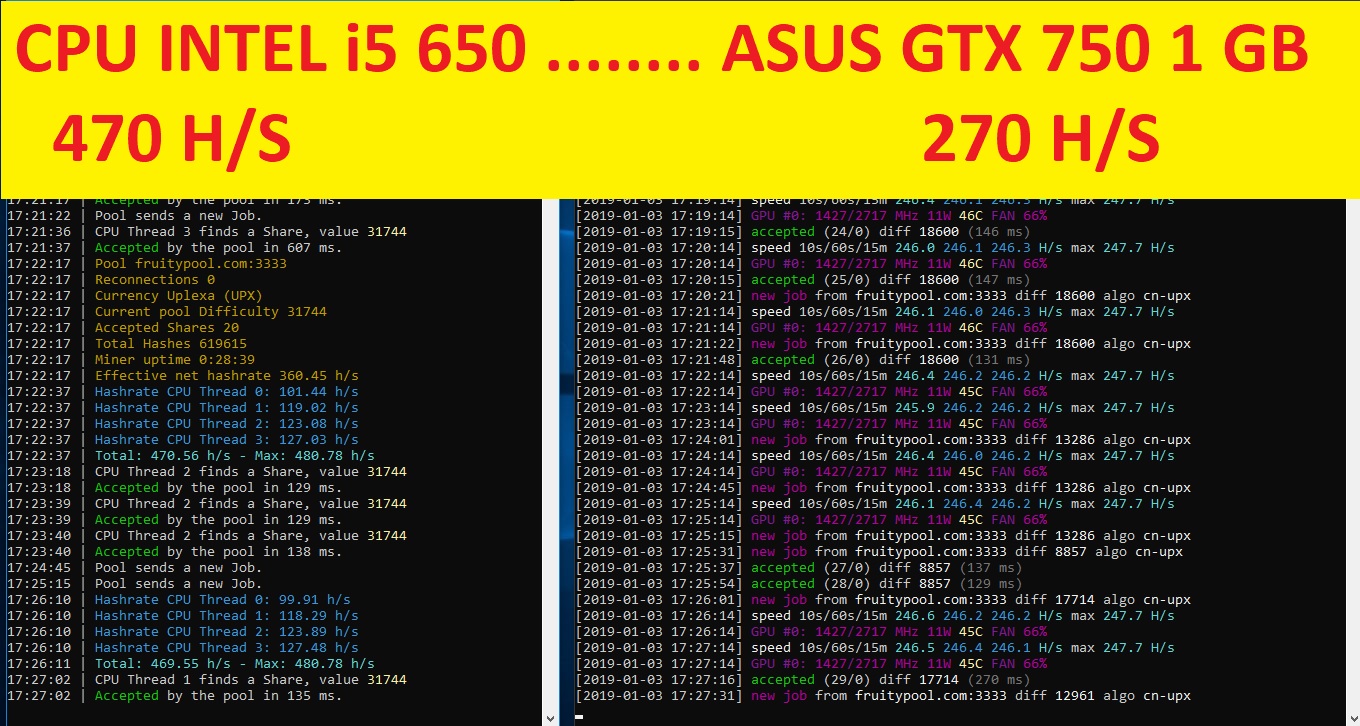Select the 17:22:14 'speed 10s/60s/15m' line

(x=875, y=376)
